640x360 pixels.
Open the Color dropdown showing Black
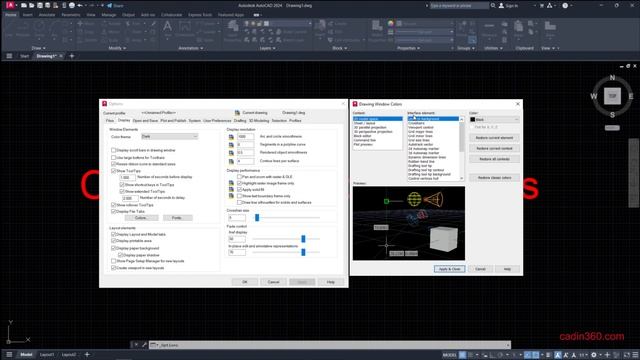coord(494,119)
